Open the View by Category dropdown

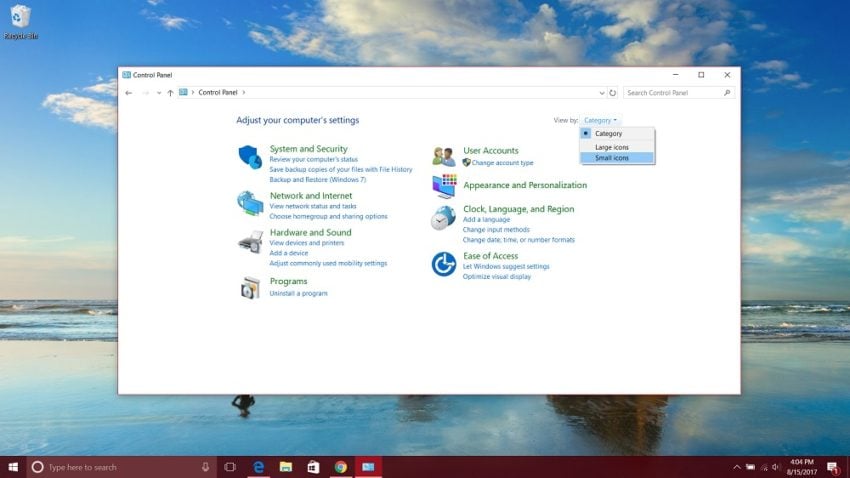click(600, 120)
